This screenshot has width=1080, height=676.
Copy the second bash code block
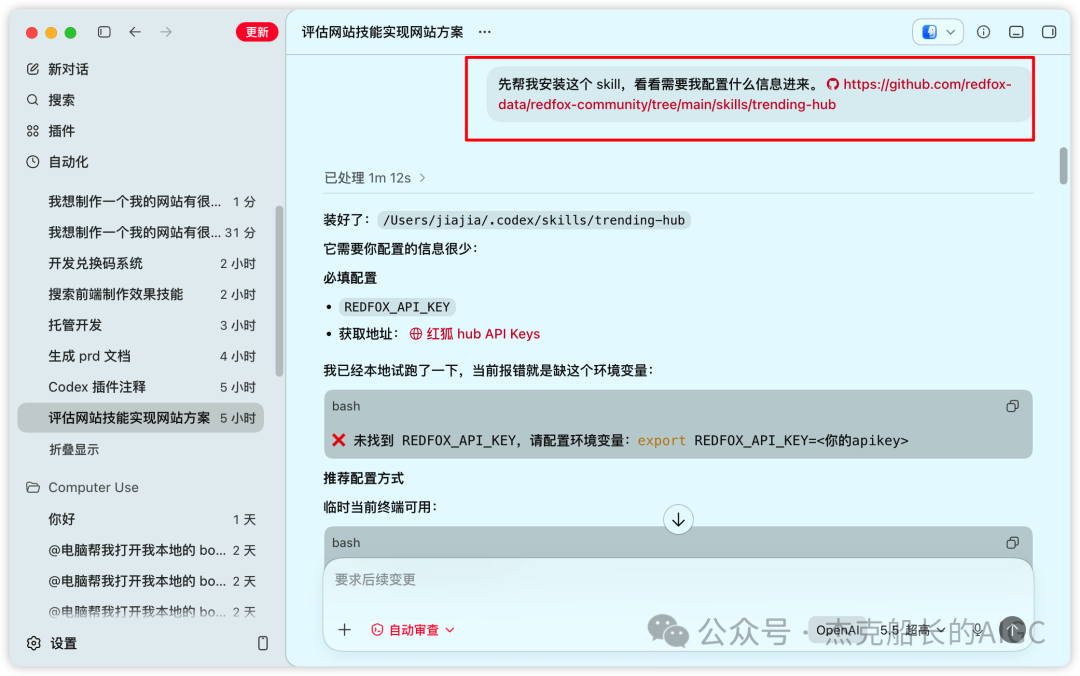pos(1012,543)
